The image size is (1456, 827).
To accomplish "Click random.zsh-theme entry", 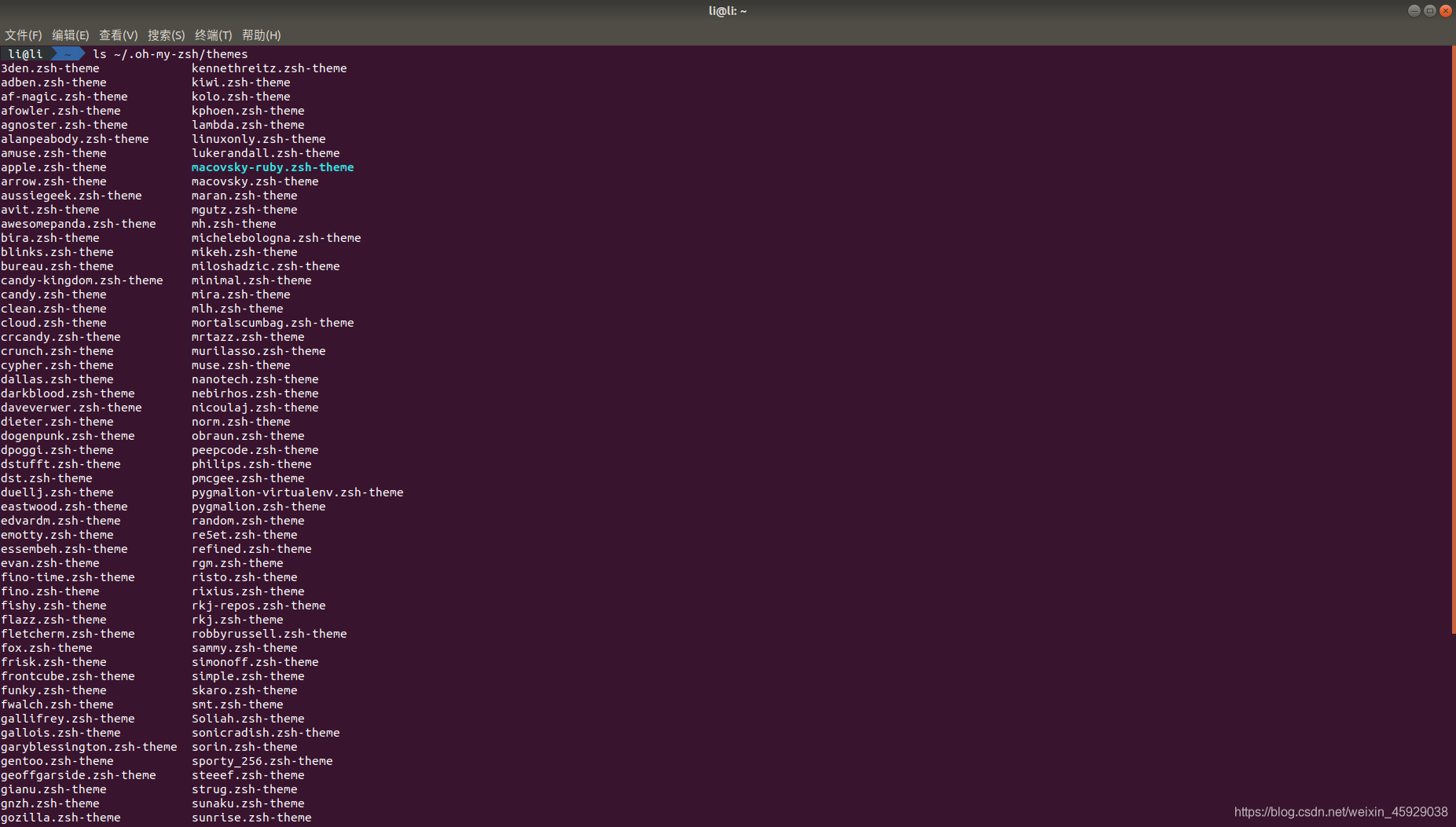I will pyautogui.click(x=248, y=521).
